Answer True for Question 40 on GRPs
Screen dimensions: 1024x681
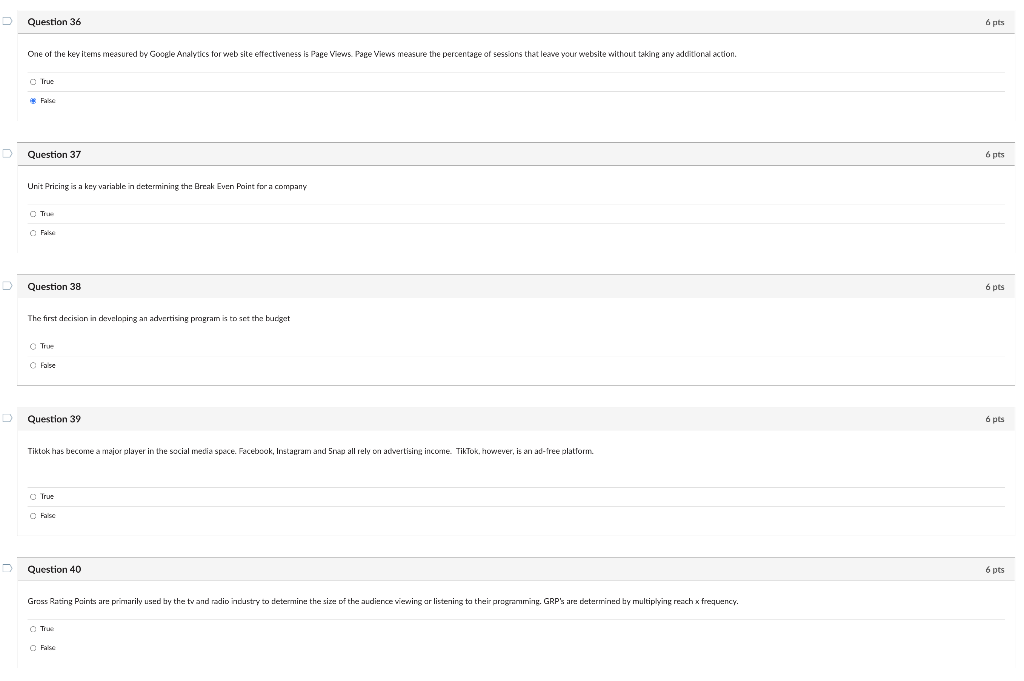(33, 629)
